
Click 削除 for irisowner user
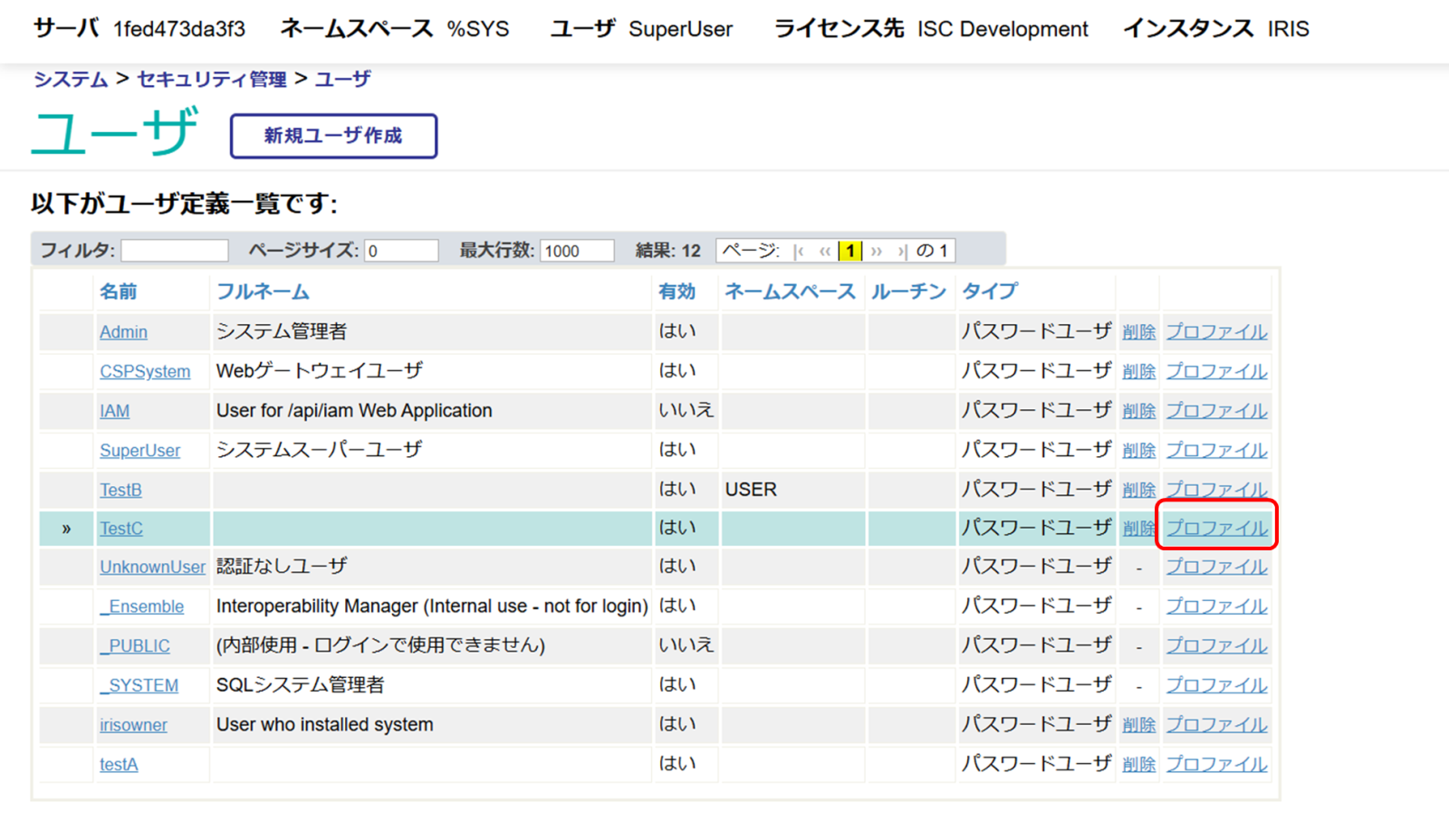click(x=1138, y=725)
